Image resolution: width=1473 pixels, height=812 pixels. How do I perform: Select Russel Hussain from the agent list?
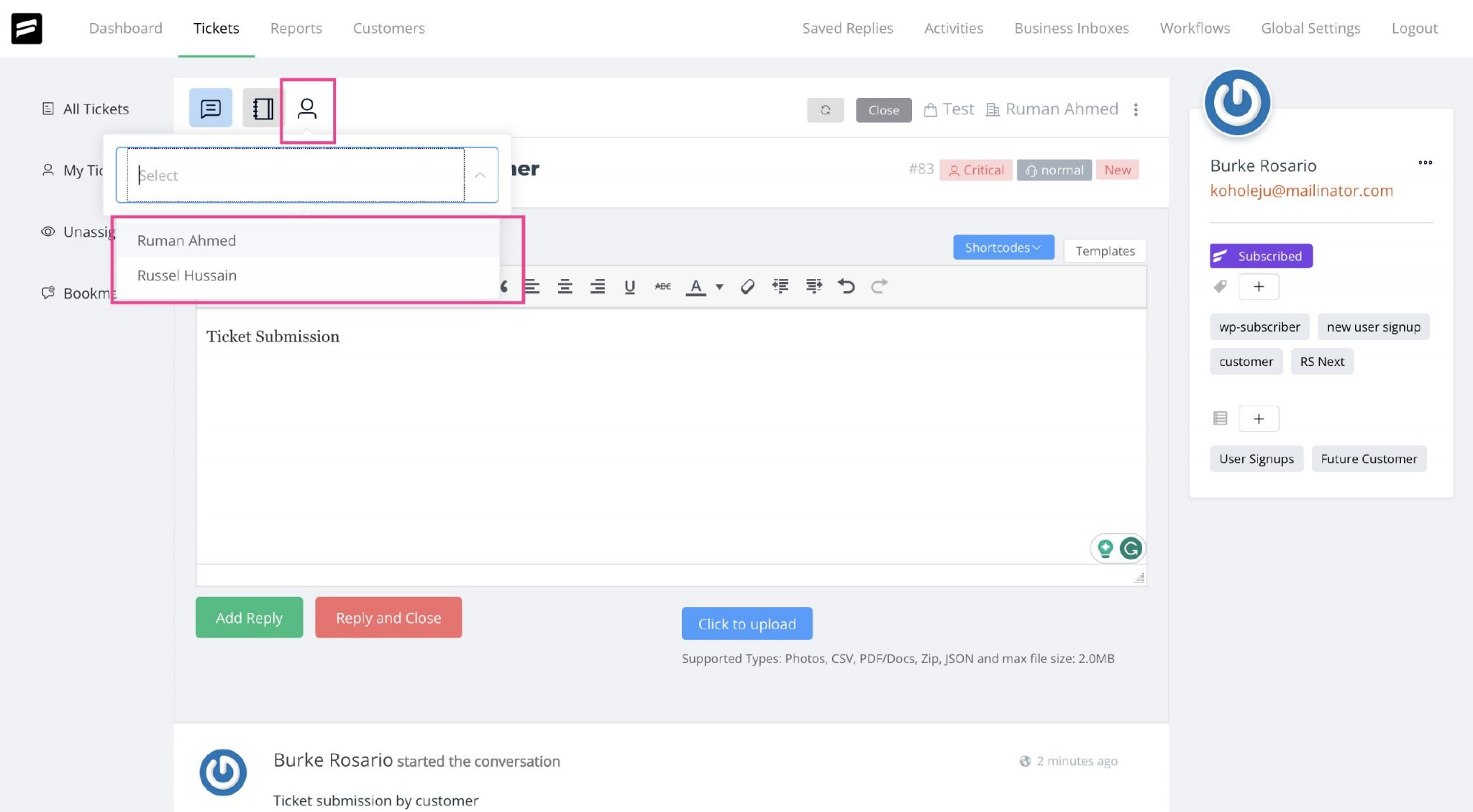(x=187, y=275)
